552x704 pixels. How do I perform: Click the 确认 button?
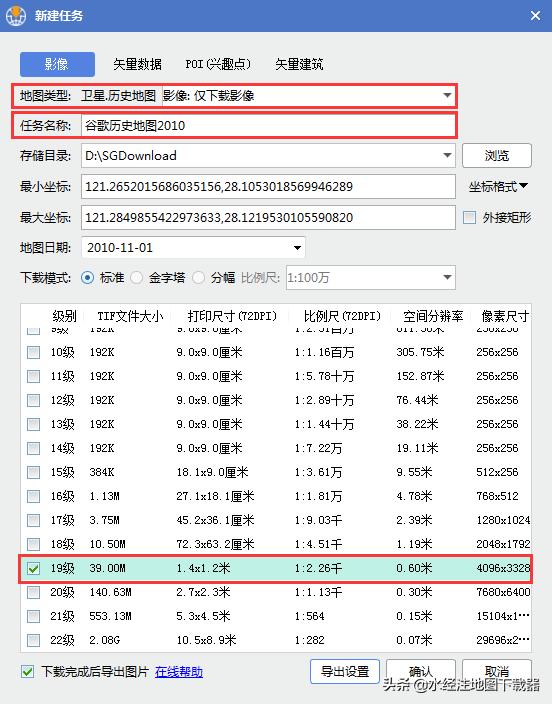(x=421, y=672)
